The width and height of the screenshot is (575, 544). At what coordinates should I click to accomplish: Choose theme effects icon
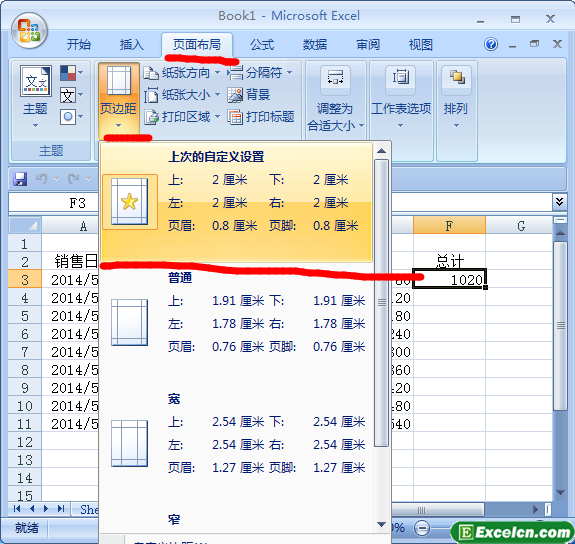71,117
